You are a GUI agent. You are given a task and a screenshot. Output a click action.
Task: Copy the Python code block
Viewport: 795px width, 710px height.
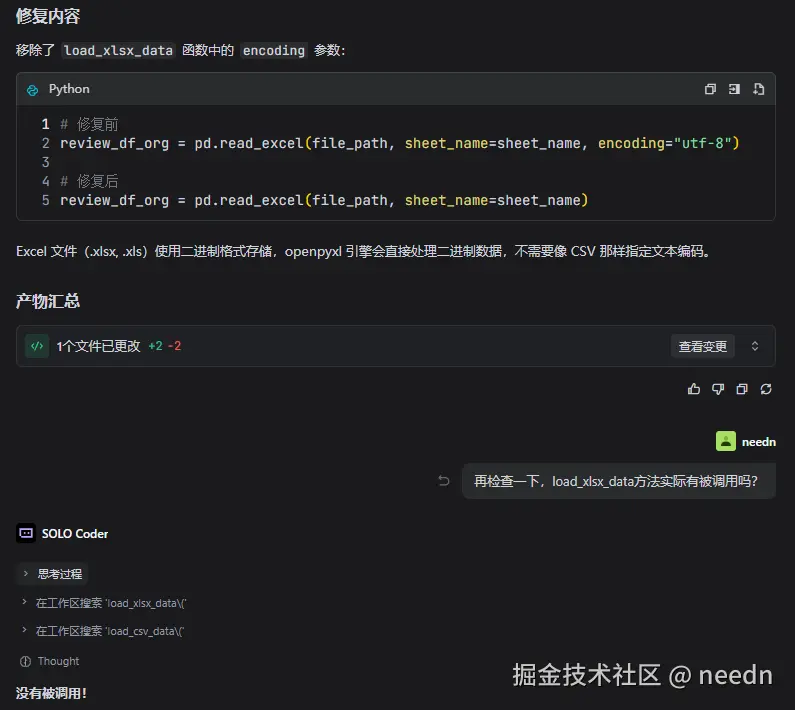tap(710, 89)
